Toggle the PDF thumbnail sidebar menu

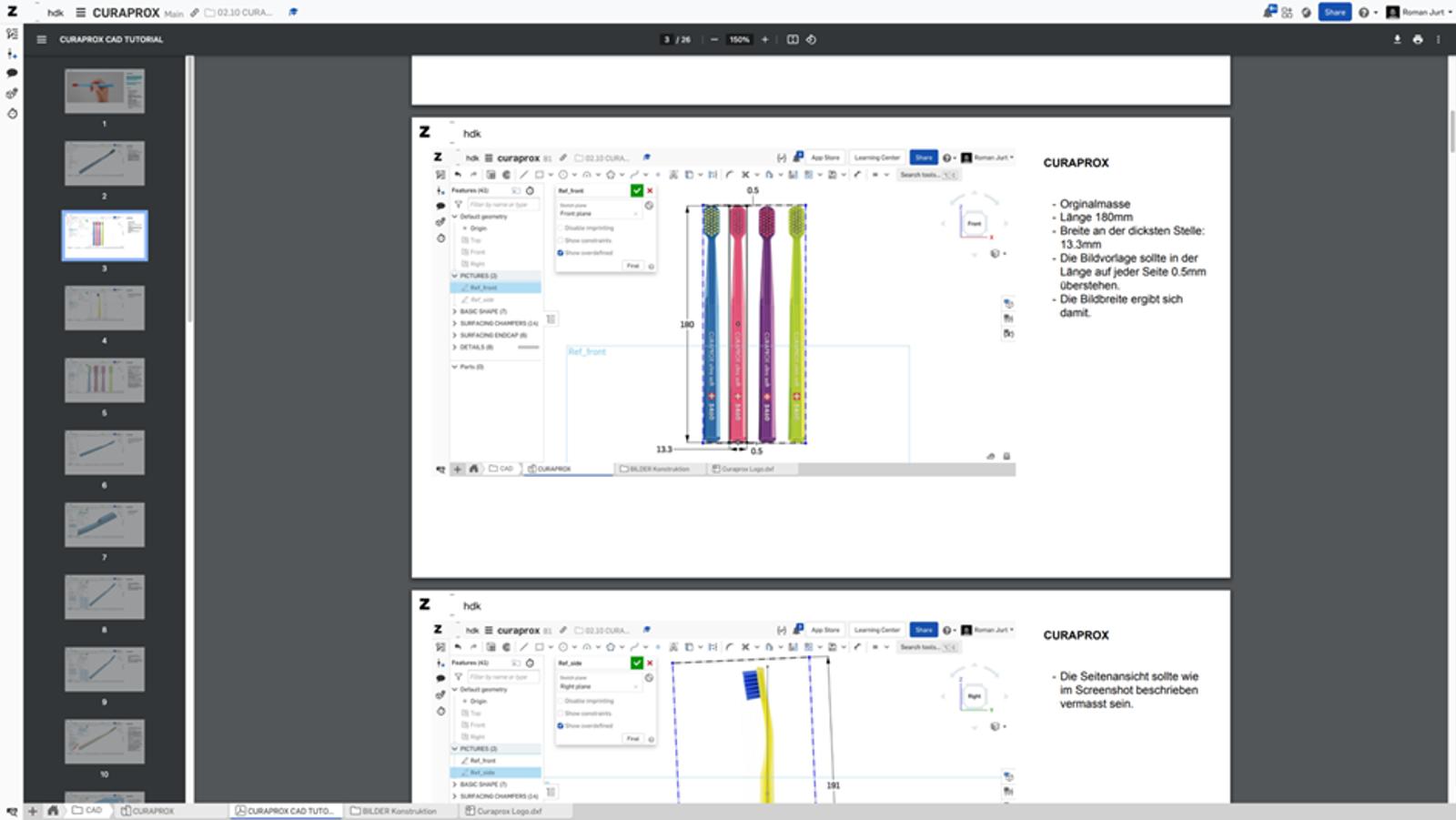pos(41,40)
